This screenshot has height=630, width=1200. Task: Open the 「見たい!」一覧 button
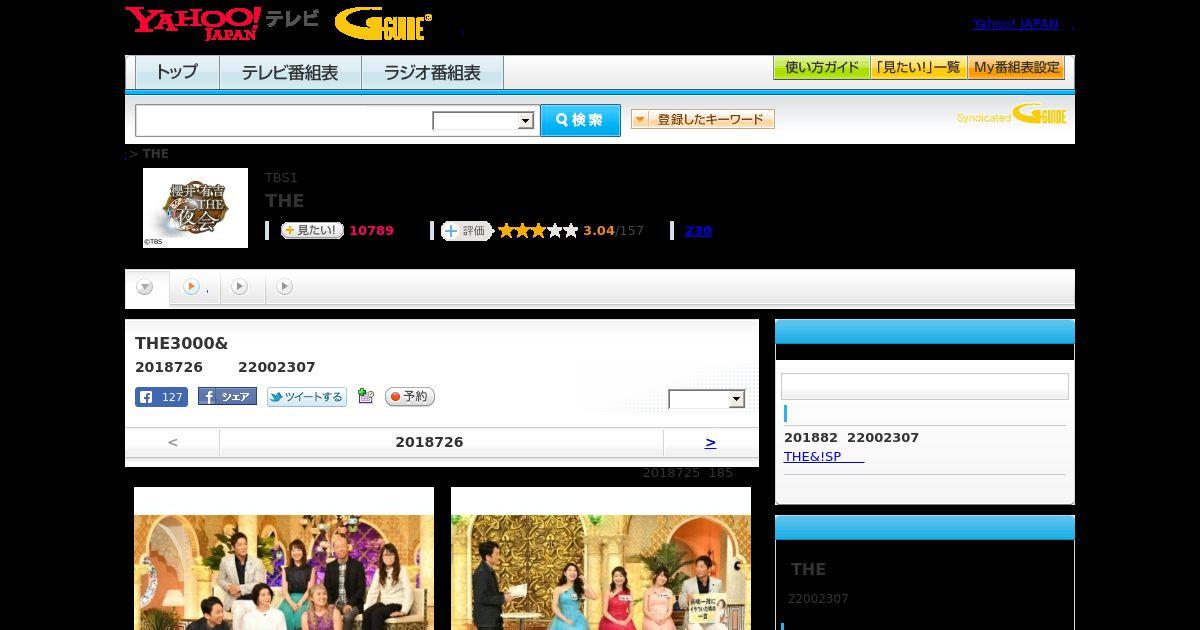click(x=918, y=68)
